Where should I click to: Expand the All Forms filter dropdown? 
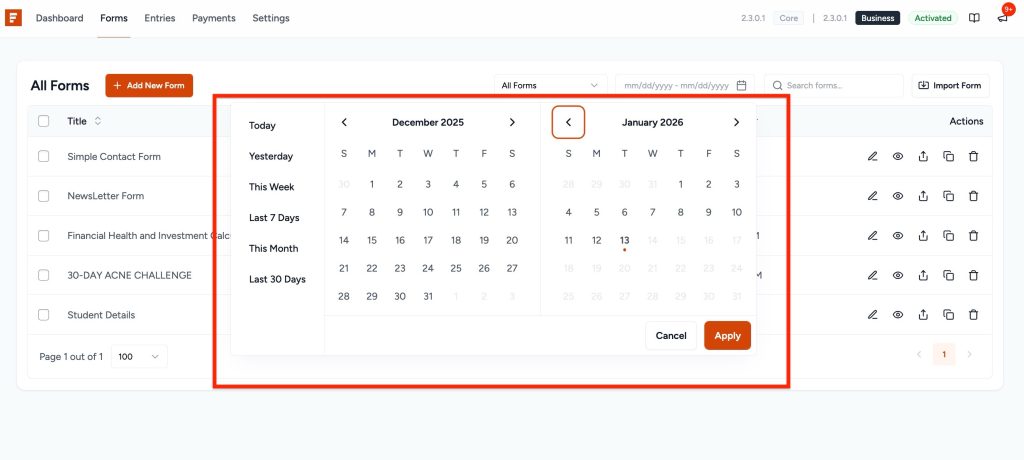[x=550, y=86]
